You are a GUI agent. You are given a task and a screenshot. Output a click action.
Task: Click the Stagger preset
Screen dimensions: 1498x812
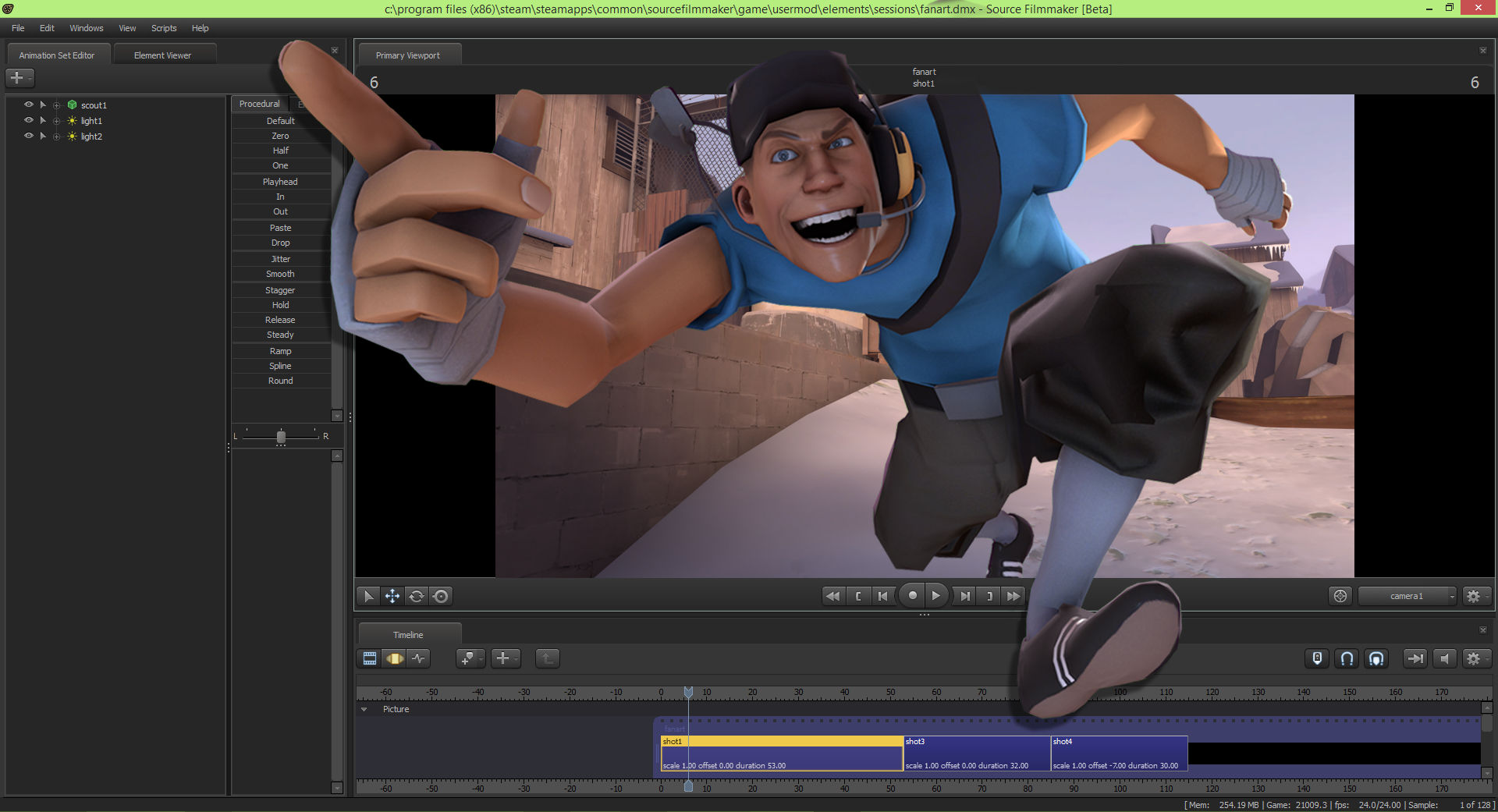coord(281,290)
